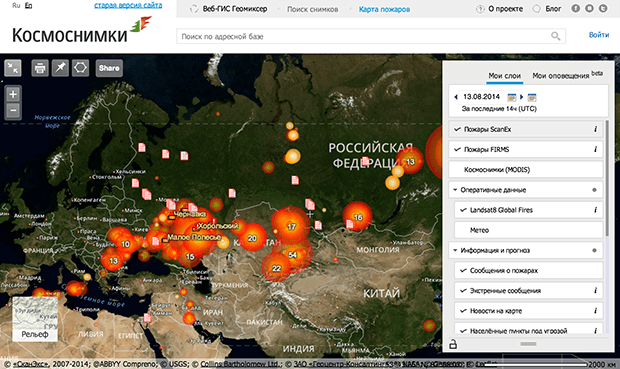620x369 pixels.
Task: Click the date field 13.08.2014
Action: click(481, 97)
